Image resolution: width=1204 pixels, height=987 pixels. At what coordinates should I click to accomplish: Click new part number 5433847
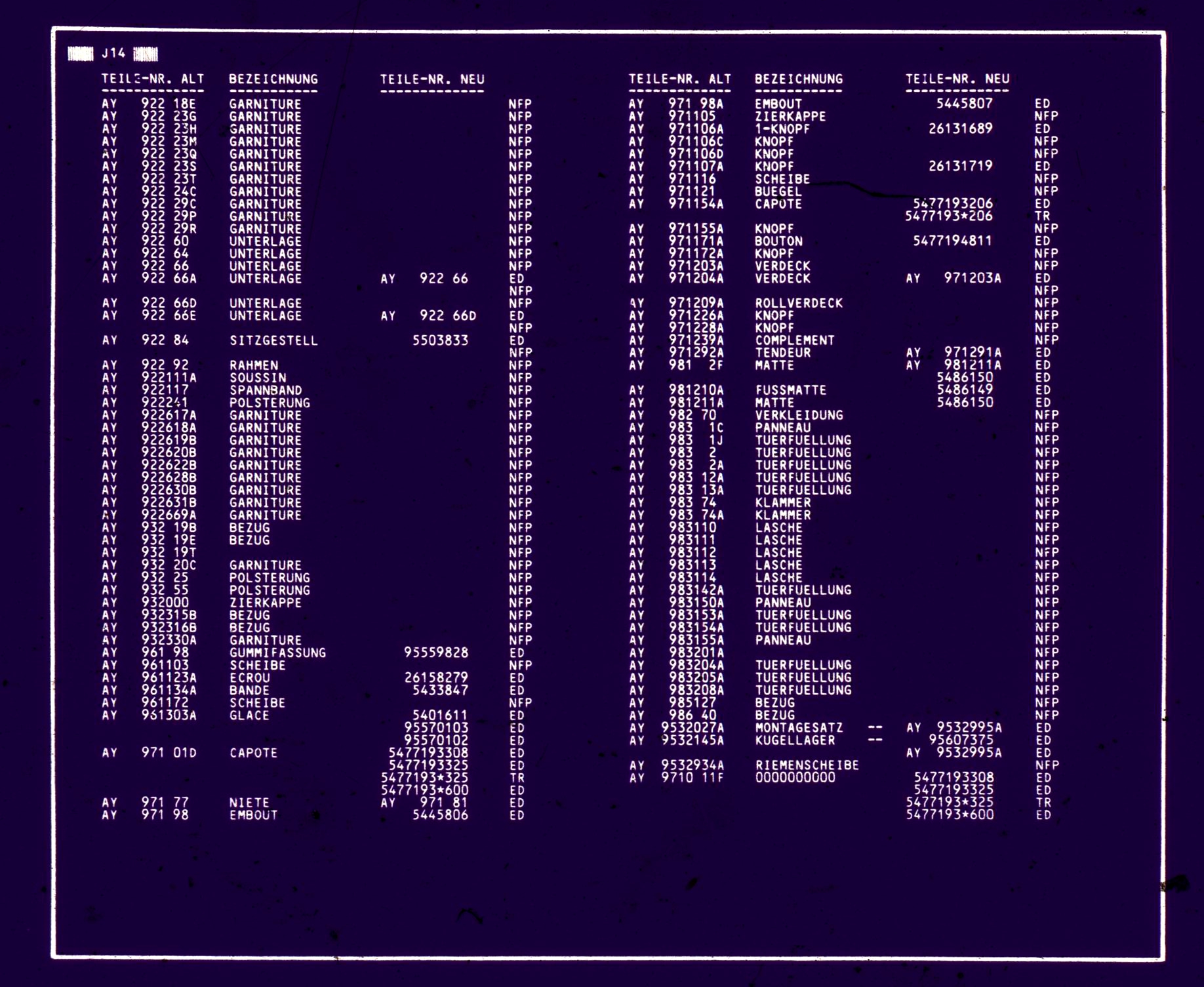click(441, 691)
